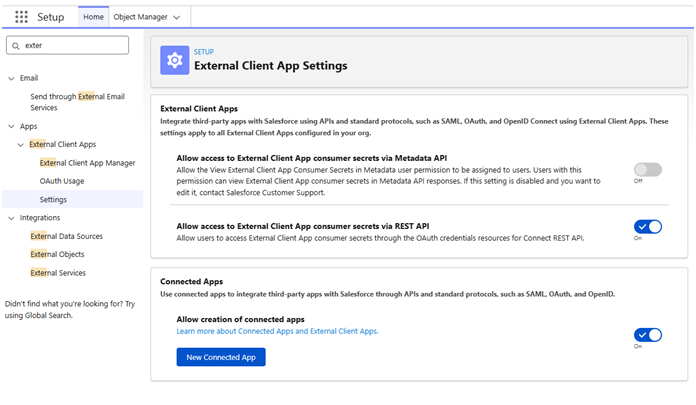Open the Object Manager tab

[139, 17]
